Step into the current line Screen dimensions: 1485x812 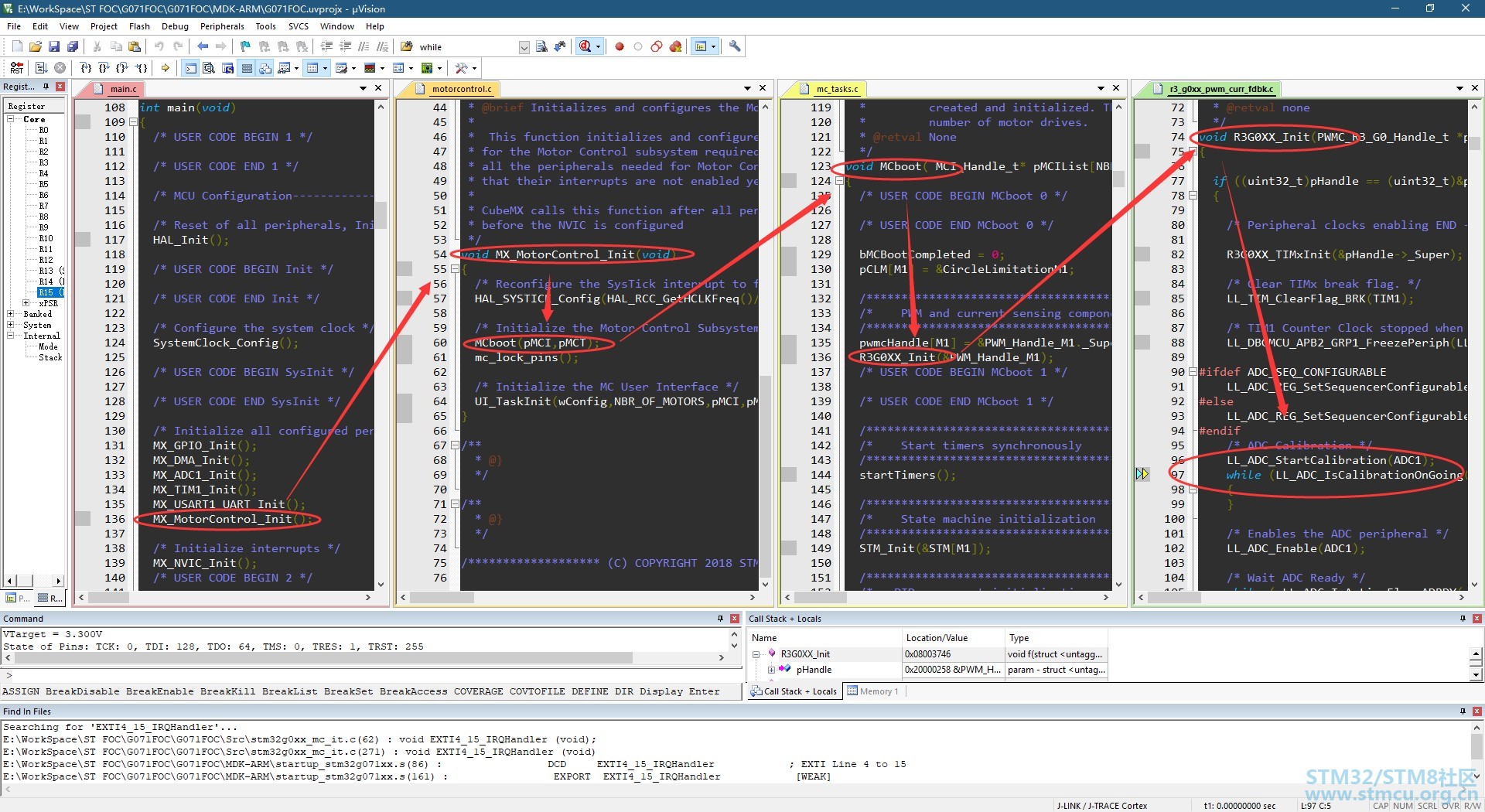click(x=86, y=68)
